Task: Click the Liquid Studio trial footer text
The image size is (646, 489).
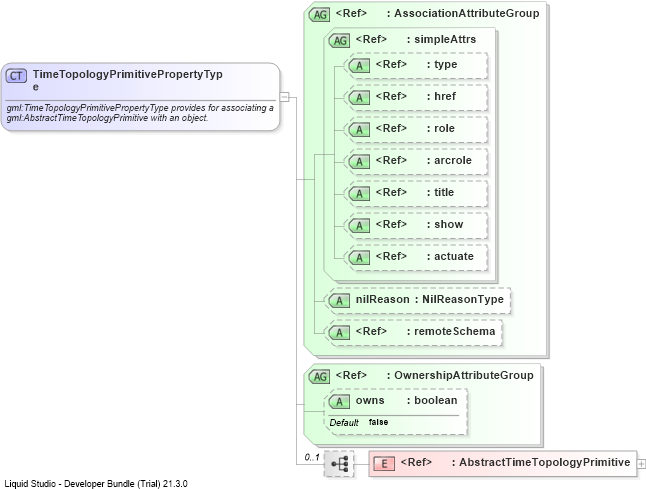Action: [96, 484]
